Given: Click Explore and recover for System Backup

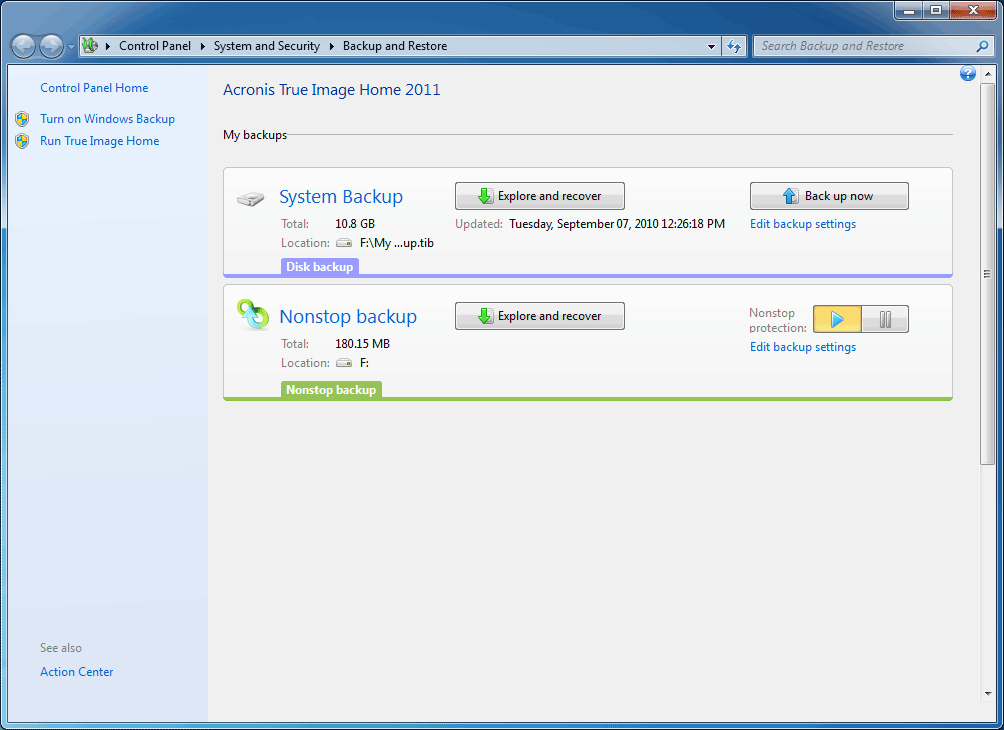Looking at the screenshot, I should click(540, 196).
